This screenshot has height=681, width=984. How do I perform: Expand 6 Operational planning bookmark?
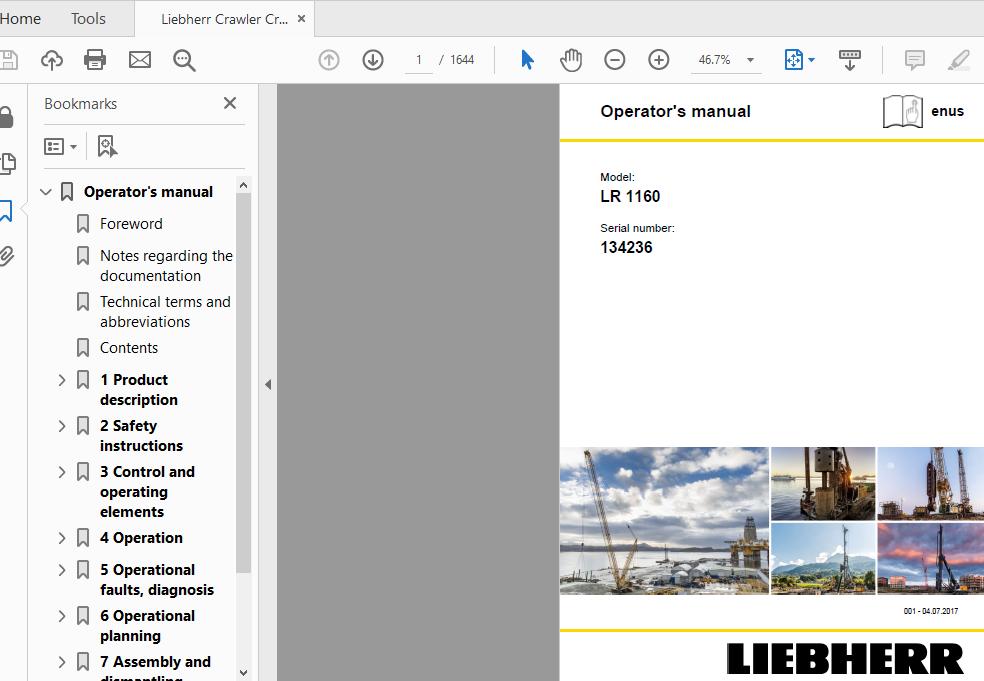pos(62,616)
